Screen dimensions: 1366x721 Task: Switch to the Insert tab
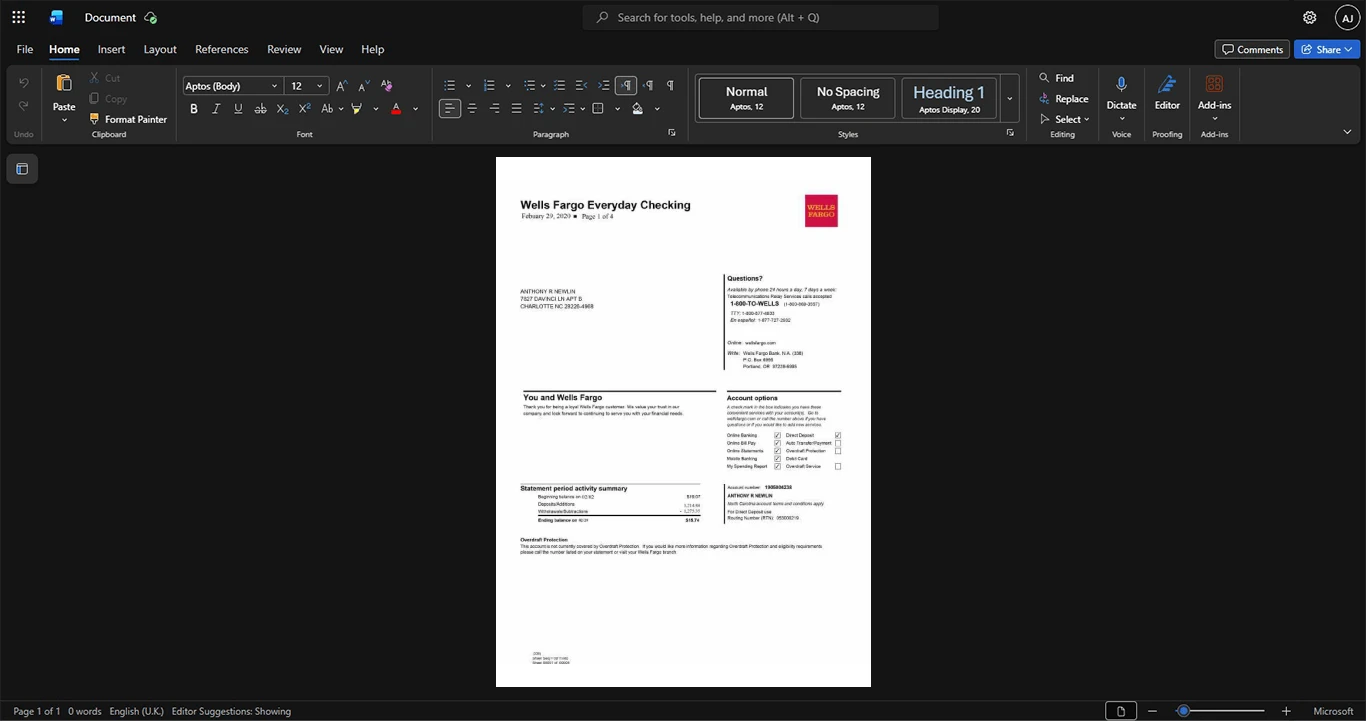(111, 49)
